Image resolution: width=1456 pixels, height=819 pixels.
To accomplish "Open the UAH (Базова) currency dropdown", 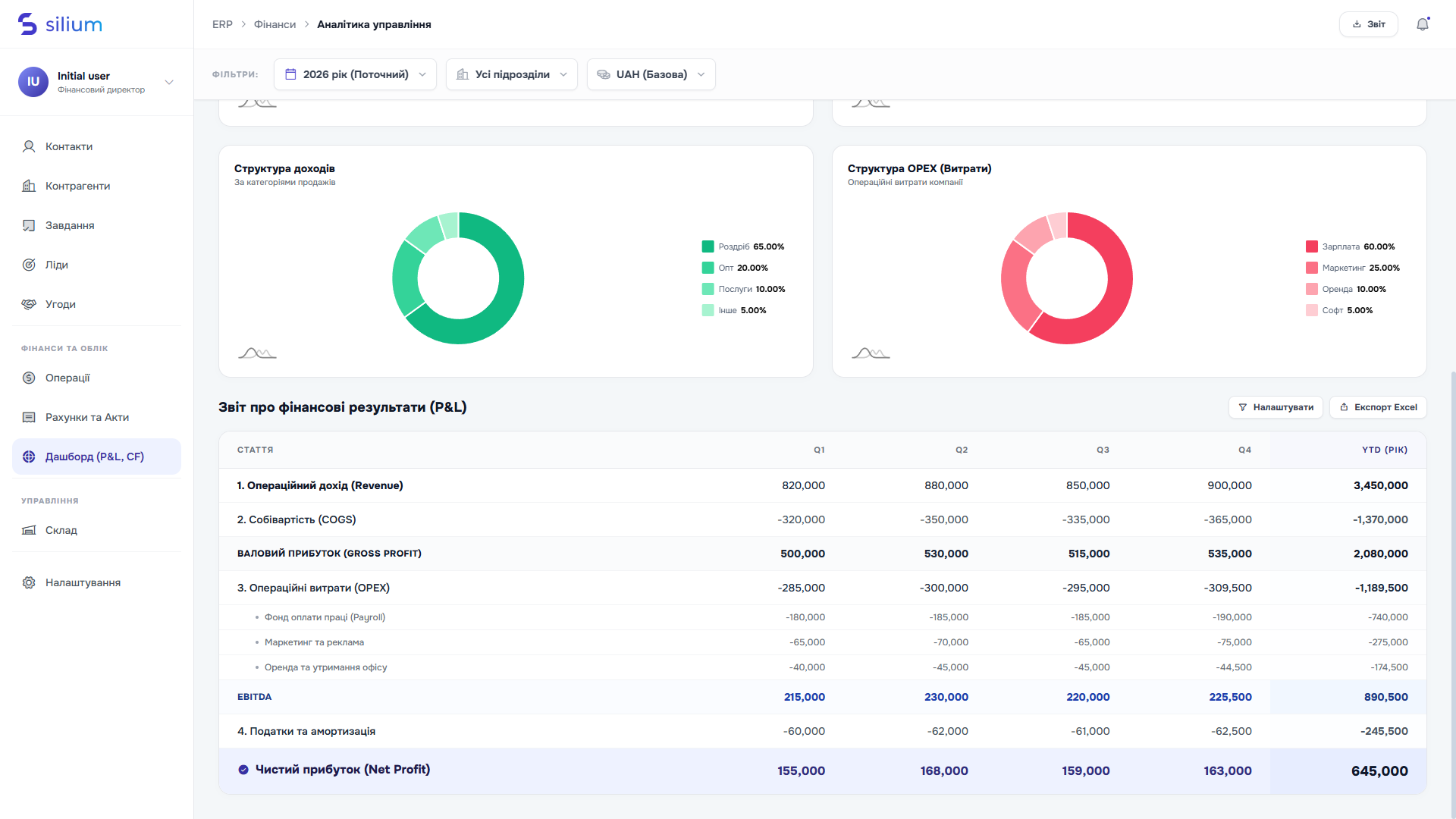I will point(651,74).
